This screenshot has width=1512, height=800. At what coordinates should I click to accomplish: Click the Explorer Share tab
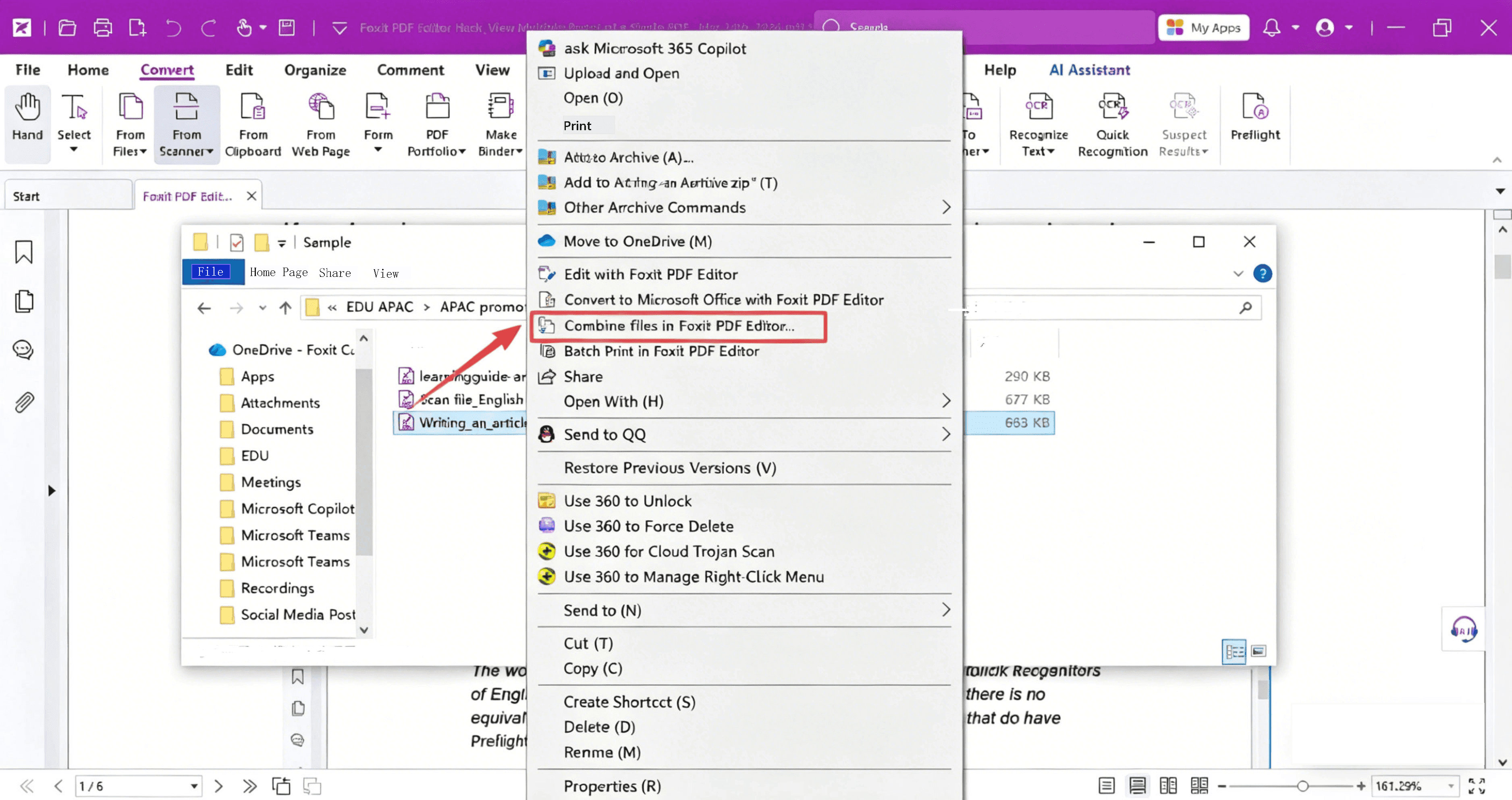click(x=334, y=273)
